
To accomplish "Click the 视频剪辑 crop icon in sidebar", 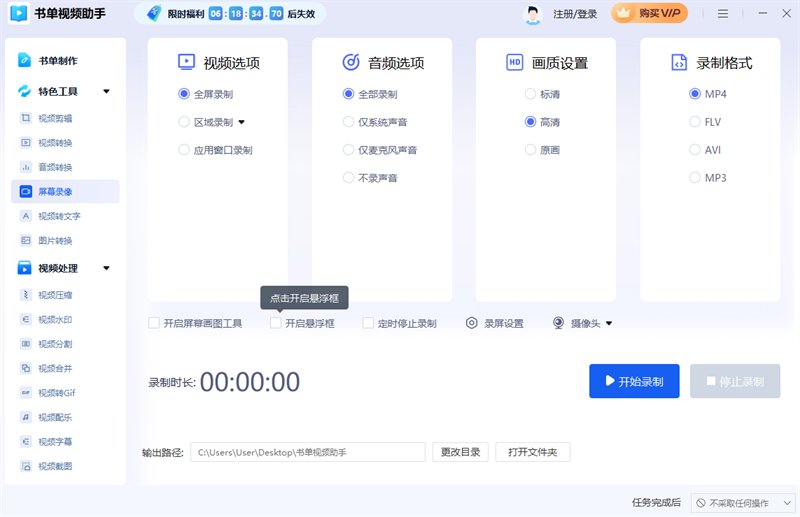I will [26, 118].
